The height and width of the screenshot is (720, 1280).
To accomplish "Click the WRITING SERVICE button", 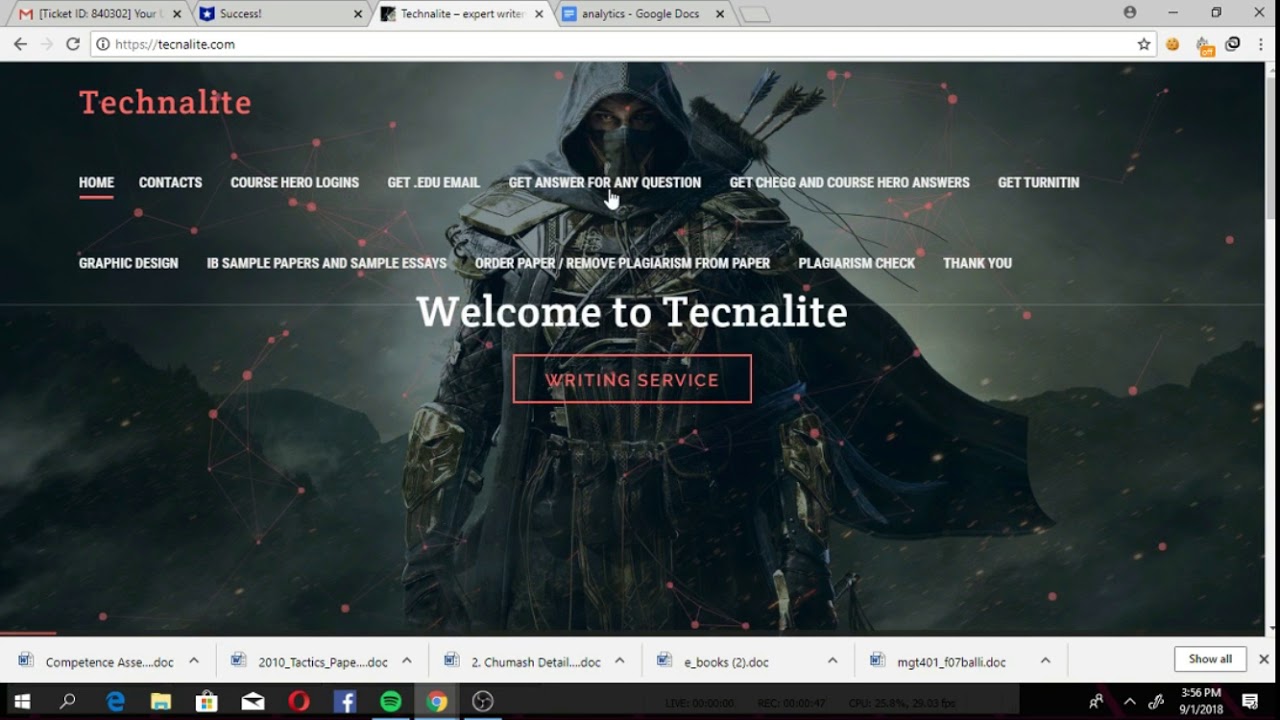I will point(632,379).
